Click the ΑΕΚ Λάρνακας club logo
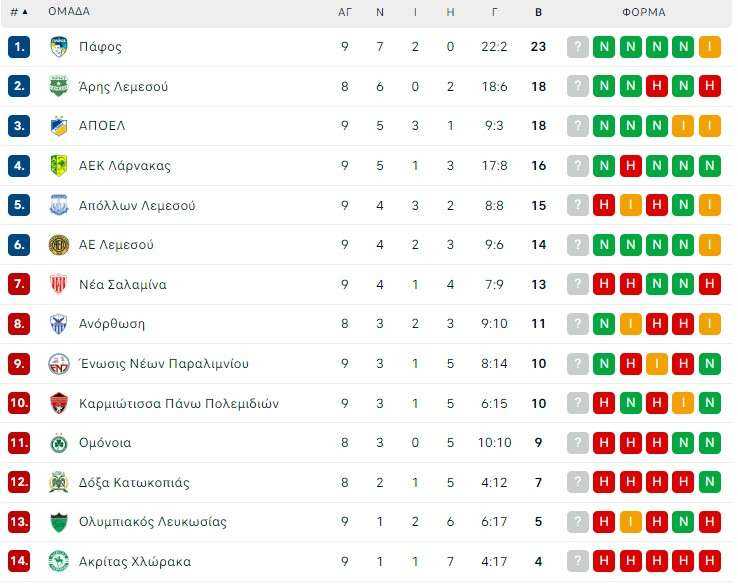This screenshot has width=738, height=586. [x=59, y=166]
